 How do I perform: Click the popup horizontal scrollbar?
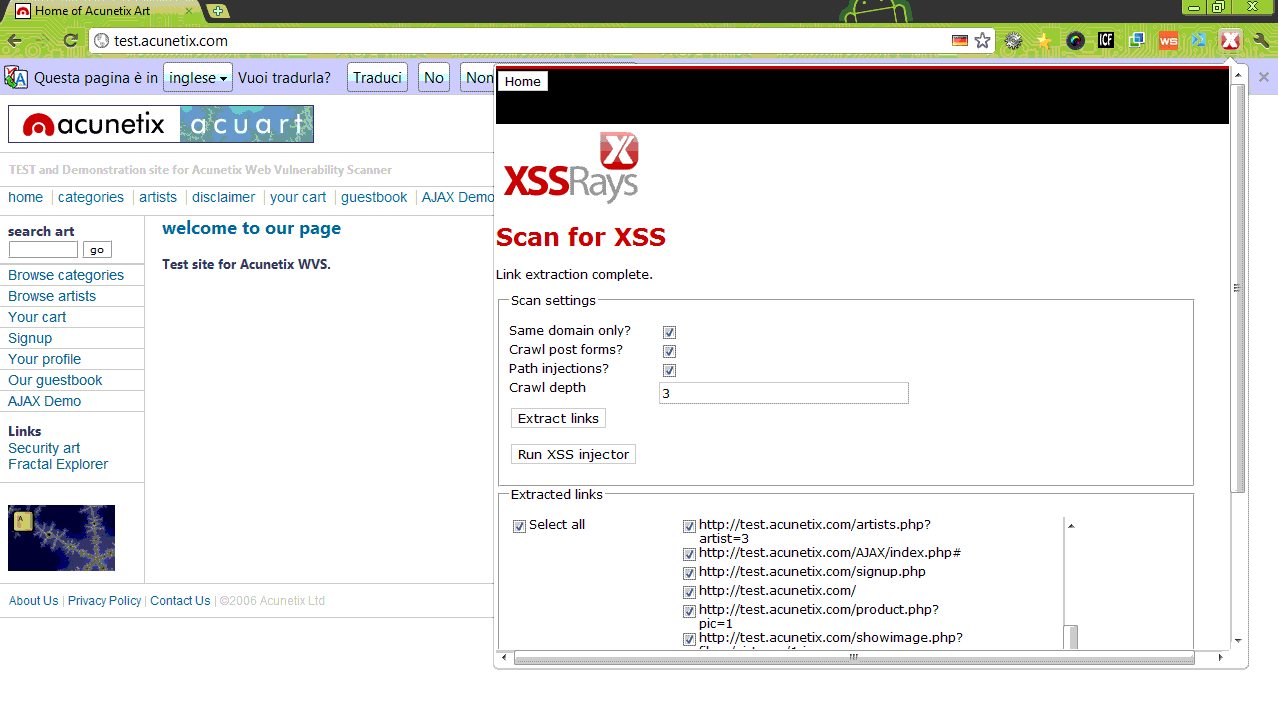click(x=853, y=658)
